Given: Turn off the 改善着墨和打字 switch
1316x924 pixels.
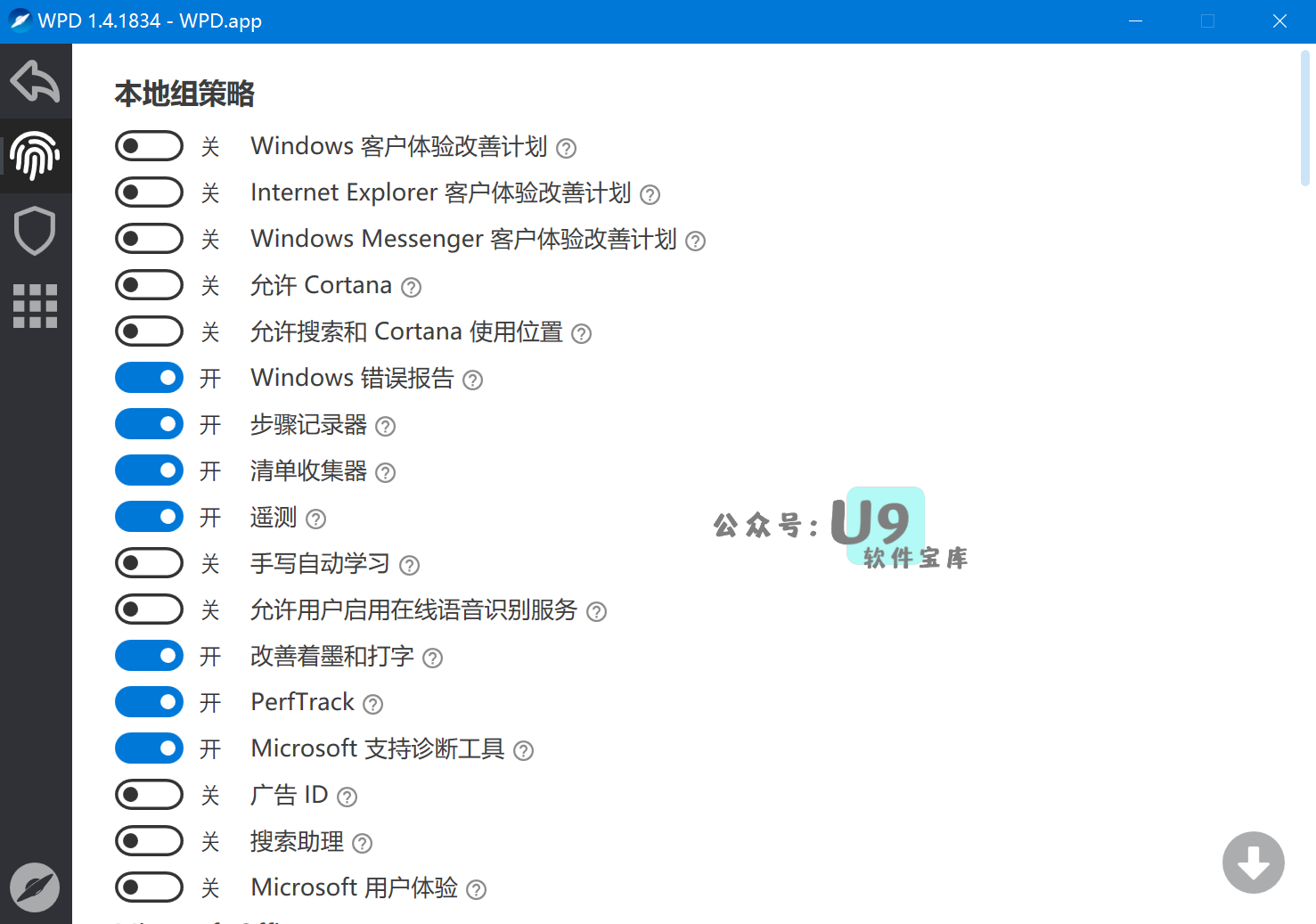Looking at the screenshot, I should [x=149, y=656].
